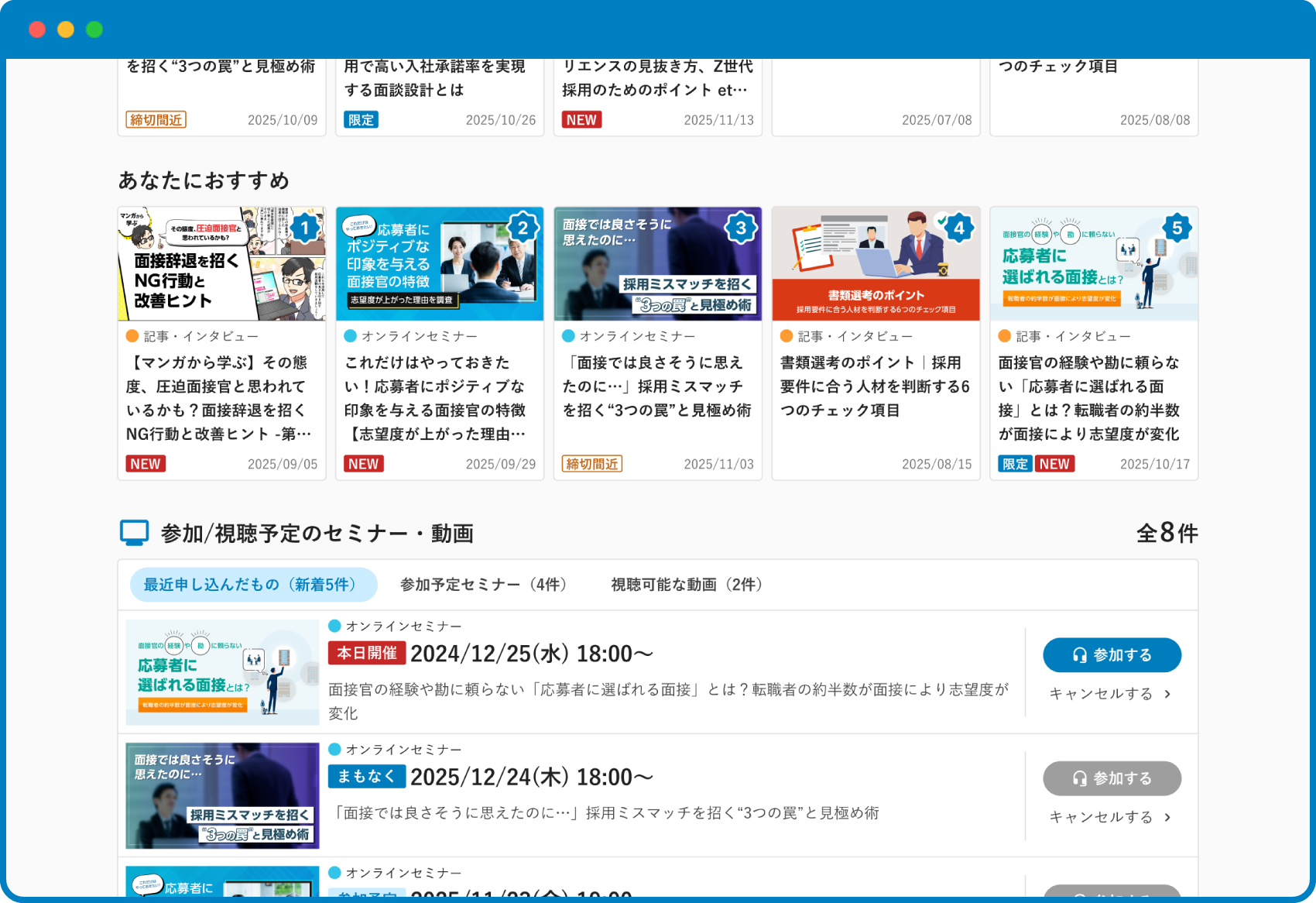Click the monitor icon beside 参加/視聴予定のセミナー heading
The image size is (1316, 903).
tap(134, 533)
